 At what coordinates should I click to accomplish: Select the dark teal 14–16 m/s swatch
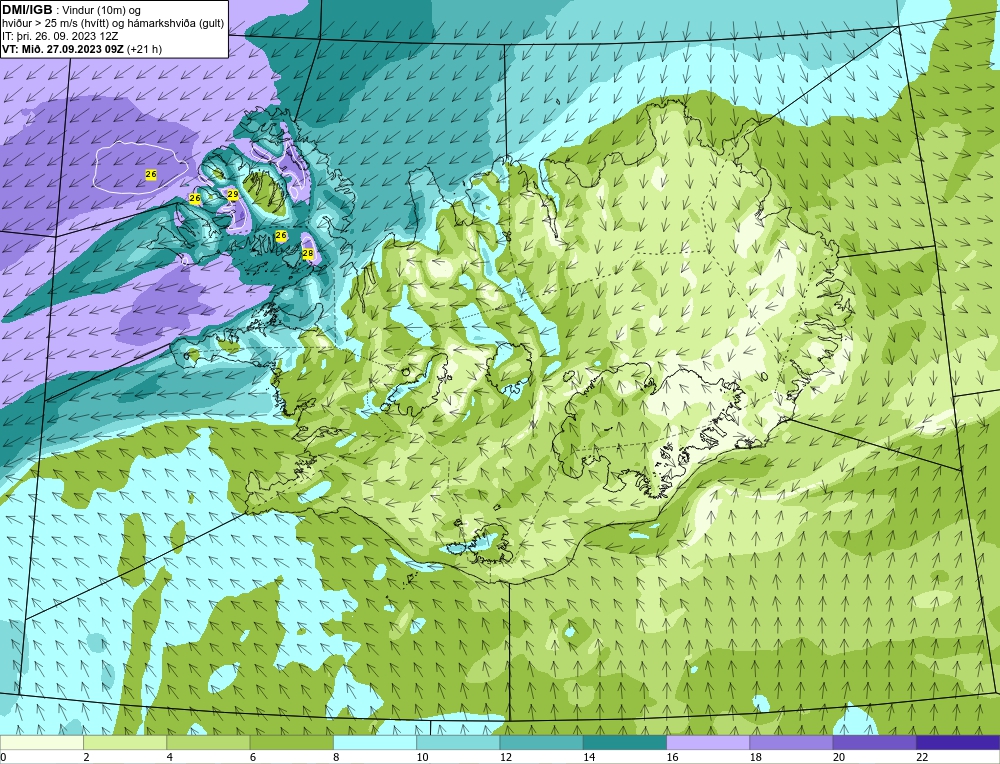pos(625,742)
